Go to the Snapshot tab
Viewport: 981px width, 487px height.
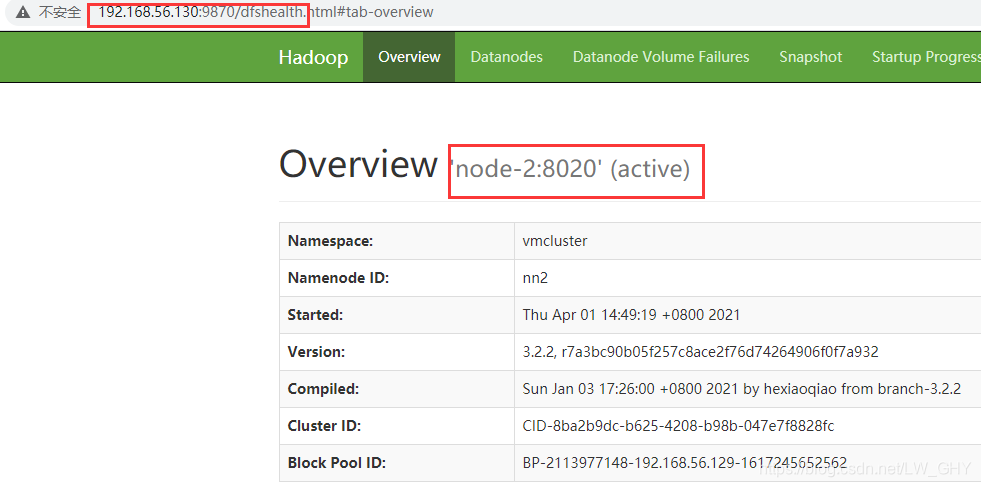click(811, 57)
